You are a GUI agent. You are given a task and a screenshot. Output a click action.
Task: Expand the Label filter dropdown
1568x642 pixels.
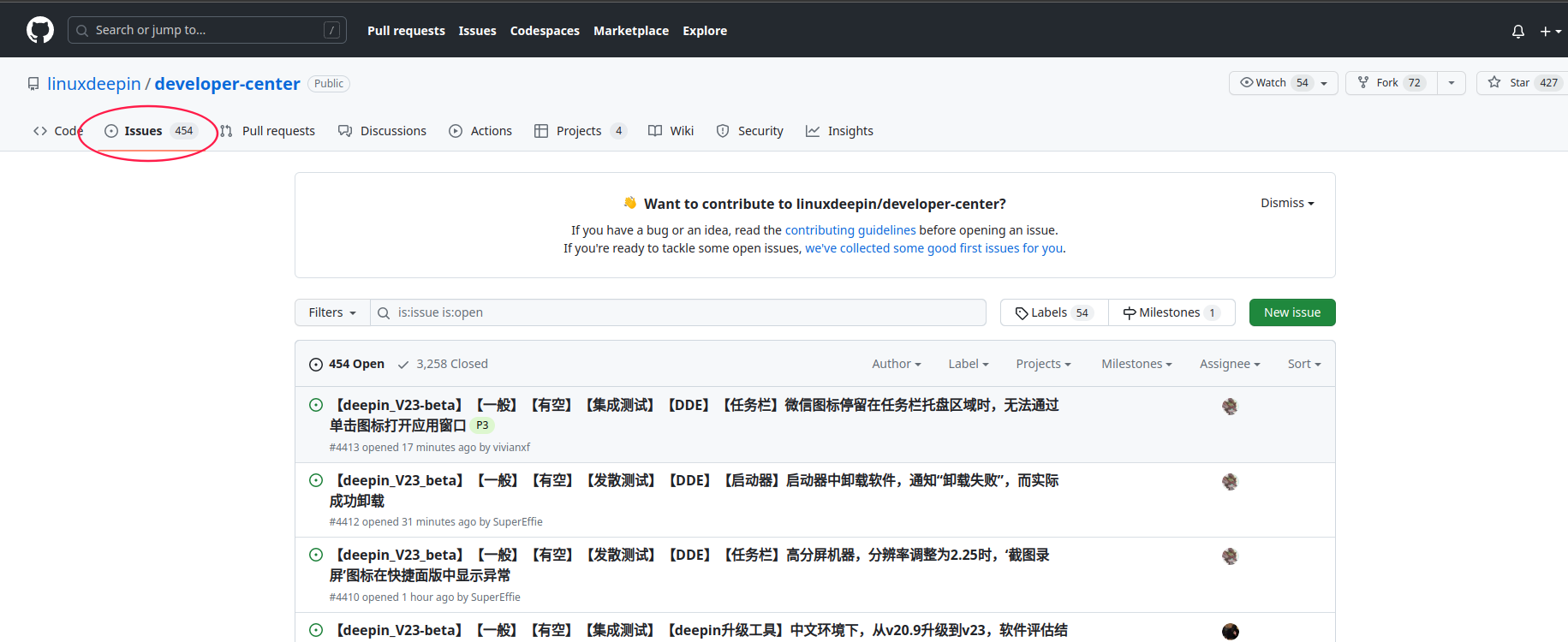969,364
